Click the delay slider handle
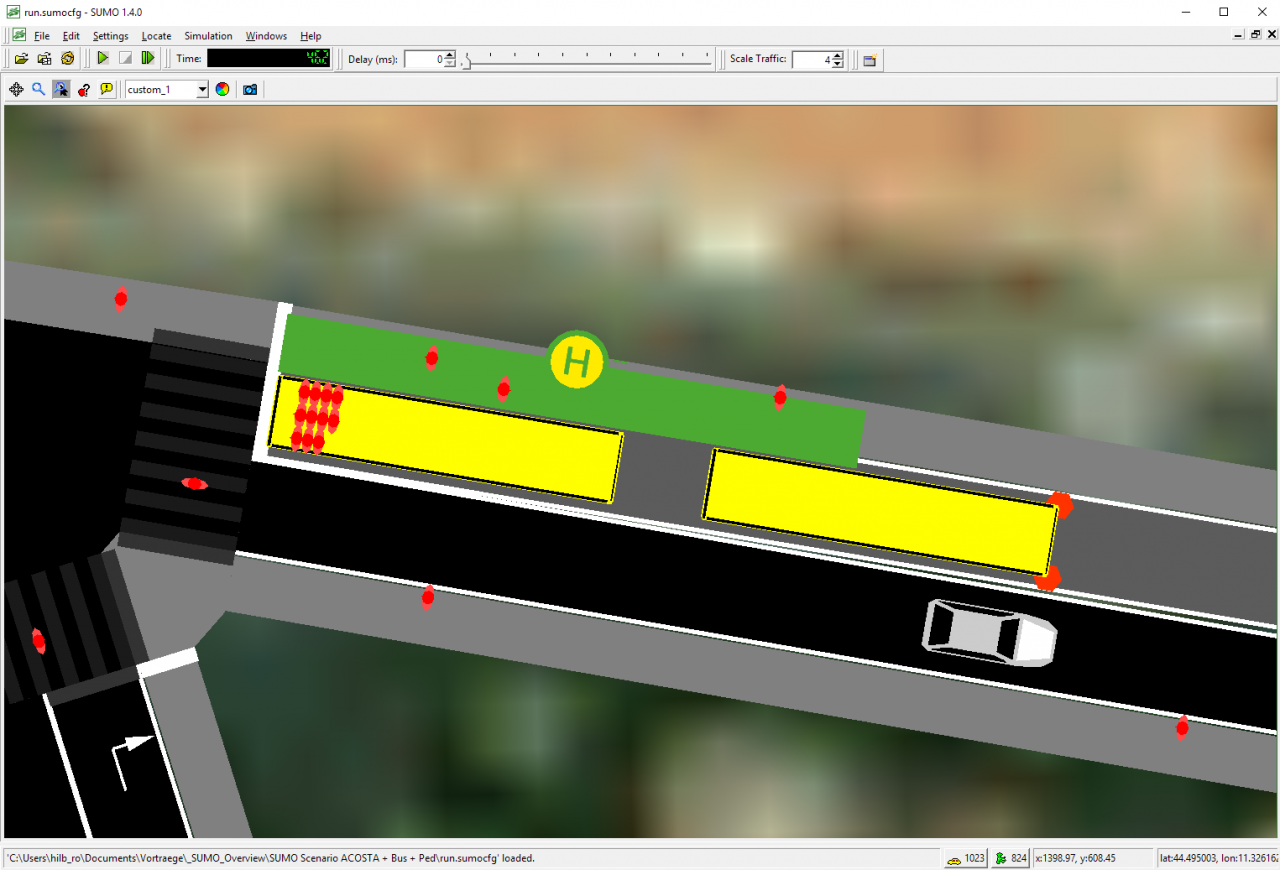 [x=465, y=60]
